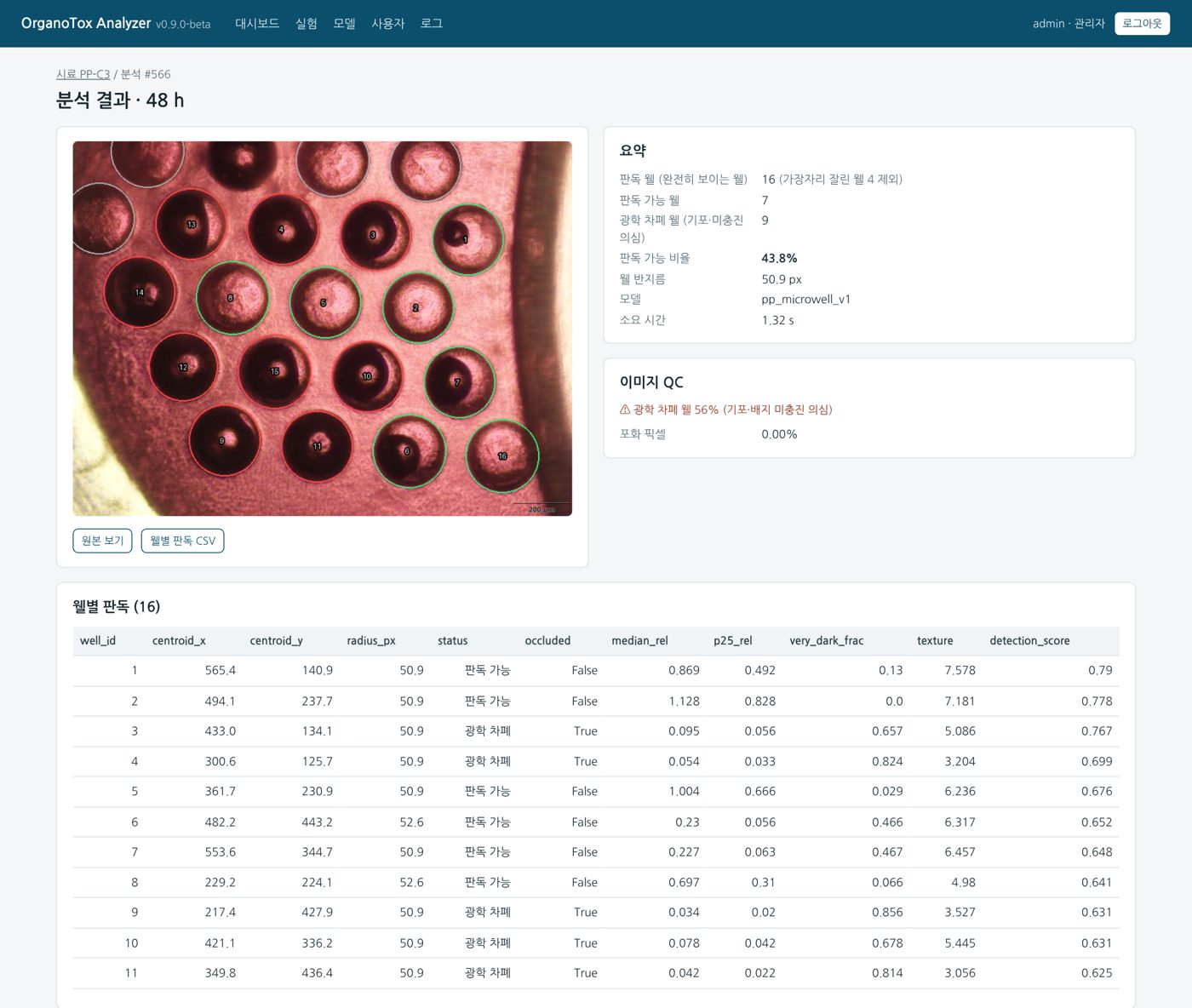Click the median_rel column header
This screenshot has height=1008, width=1192.
640,641
